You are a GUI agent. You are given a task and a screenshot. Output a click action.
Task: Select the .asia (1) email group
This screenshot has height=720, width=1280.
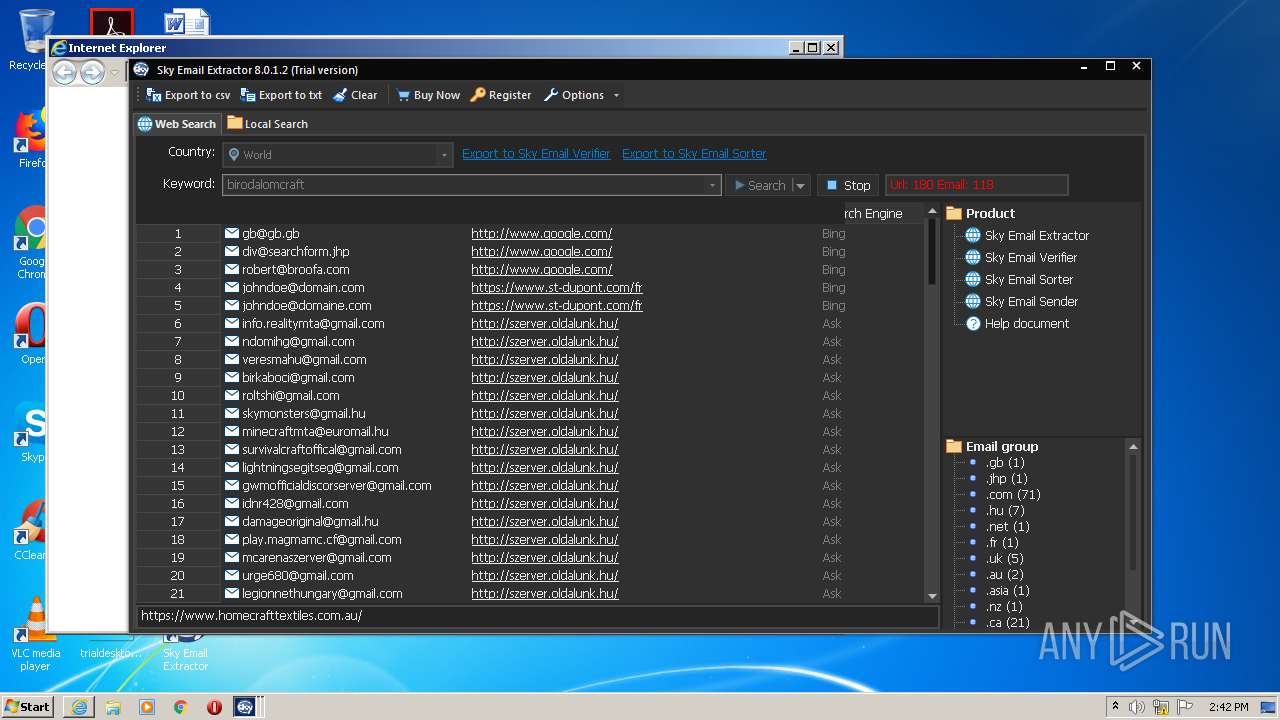[1007, 591]
